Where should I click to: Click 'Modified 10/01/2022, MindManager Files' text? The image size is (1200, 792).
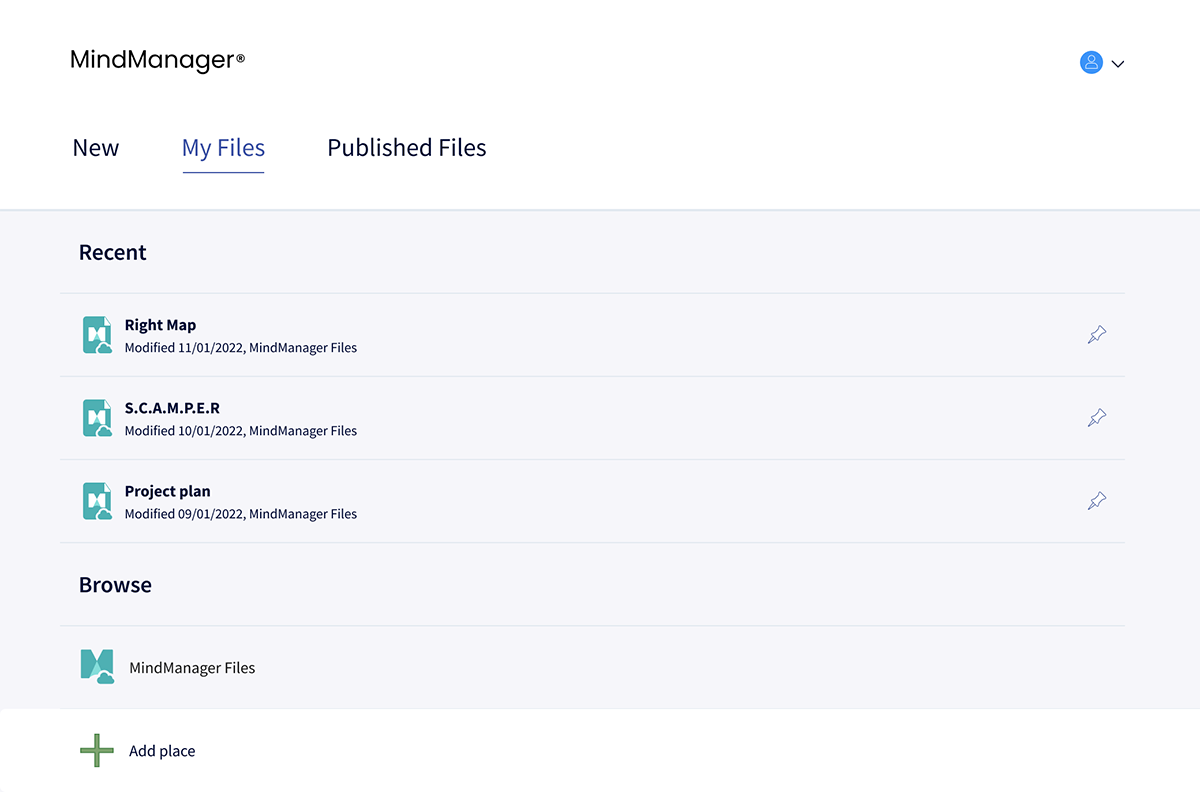(x=241, y=431)
